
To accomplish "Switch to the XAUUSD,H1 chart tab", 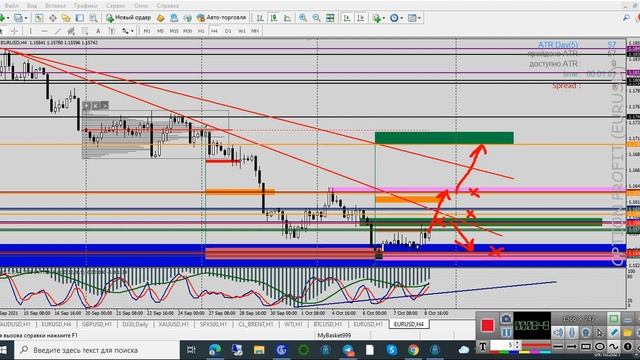I will tap(174, 324).
